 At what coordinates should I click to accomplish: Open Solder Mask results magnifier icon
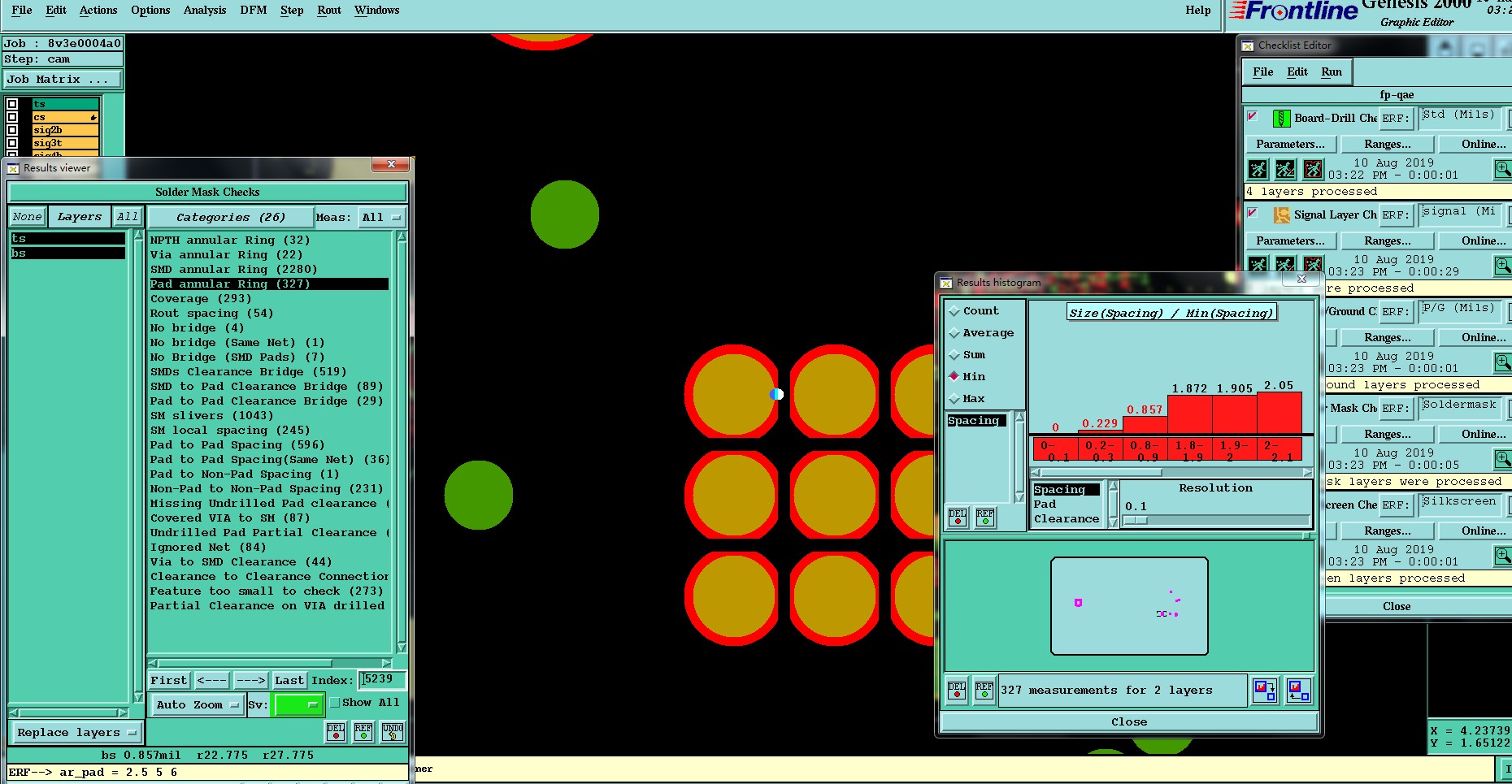(x=1503, y=459)
